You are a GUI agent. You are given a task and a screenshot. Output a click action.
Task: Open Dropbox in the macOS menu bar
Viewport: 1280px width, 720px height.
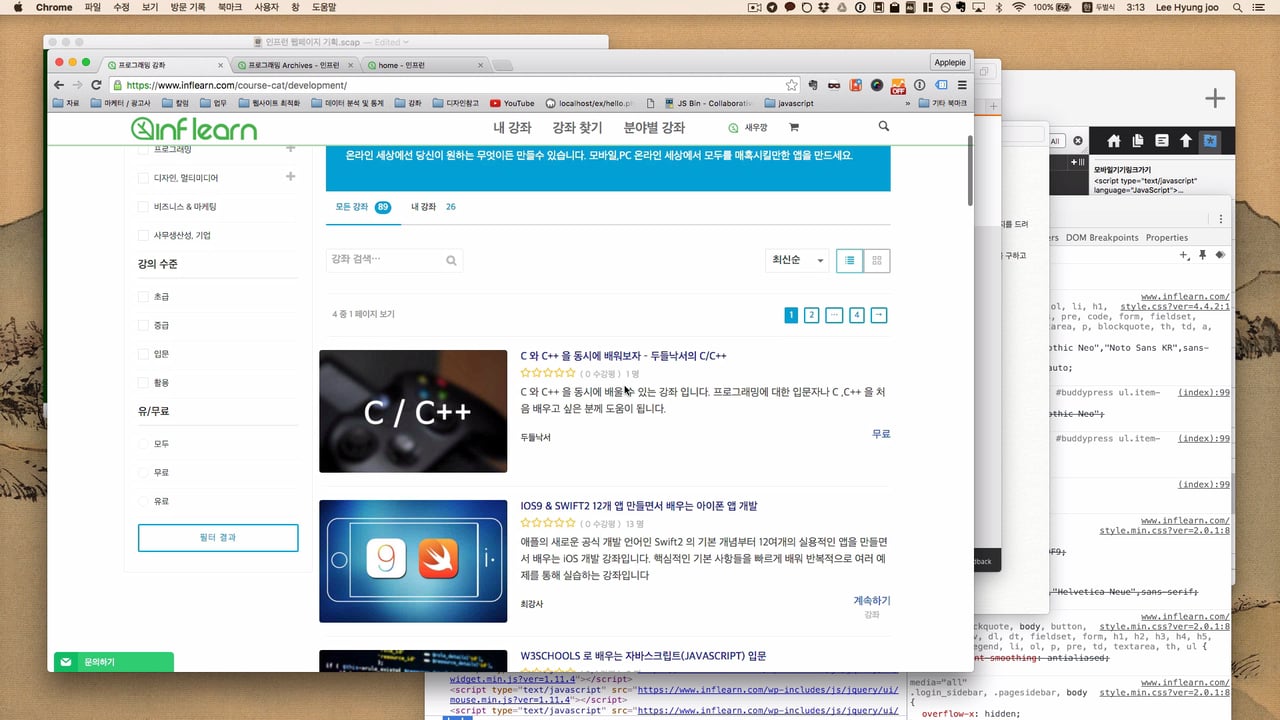click(x=822, y=7)
